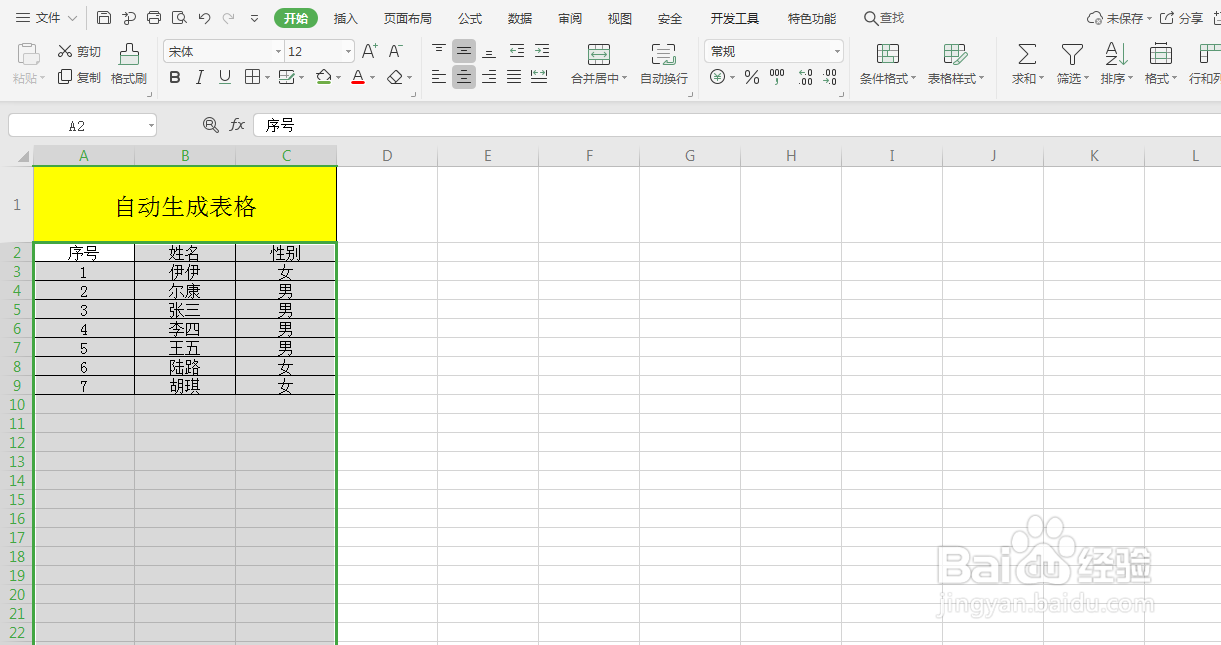
Task: Click the Filter (筛选) funnel icon
Action: 1072,54
